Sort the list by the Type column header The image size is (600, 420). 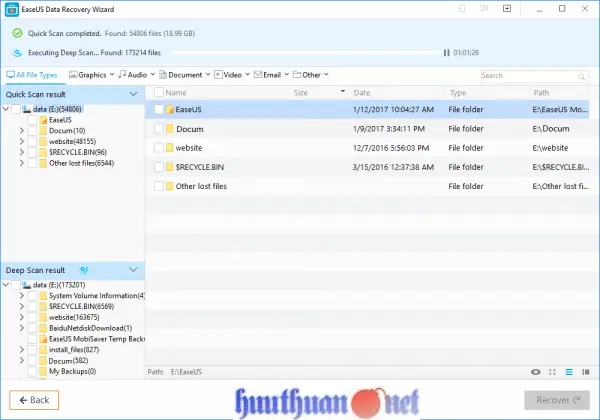click(x=458, y=93)
